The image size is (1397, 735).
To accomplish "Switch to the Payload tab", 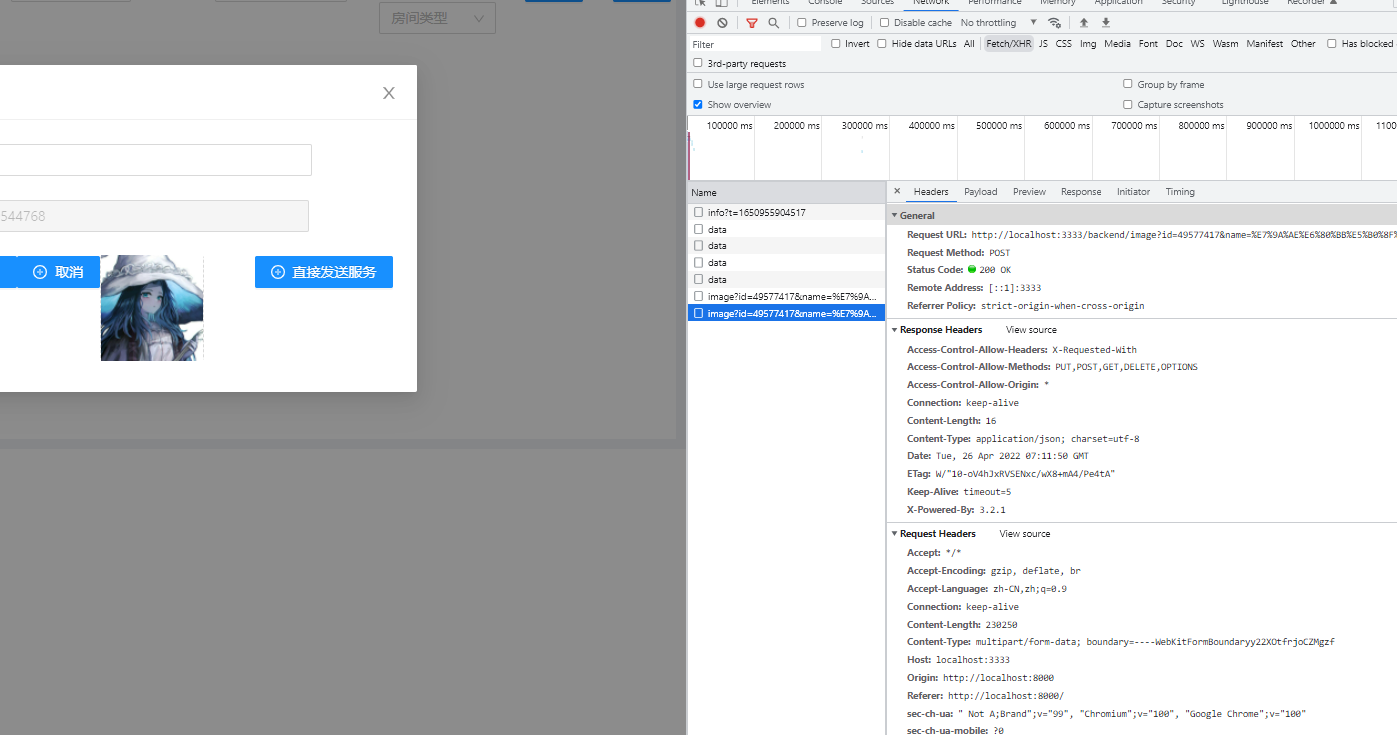I will (x=980, y=192).
